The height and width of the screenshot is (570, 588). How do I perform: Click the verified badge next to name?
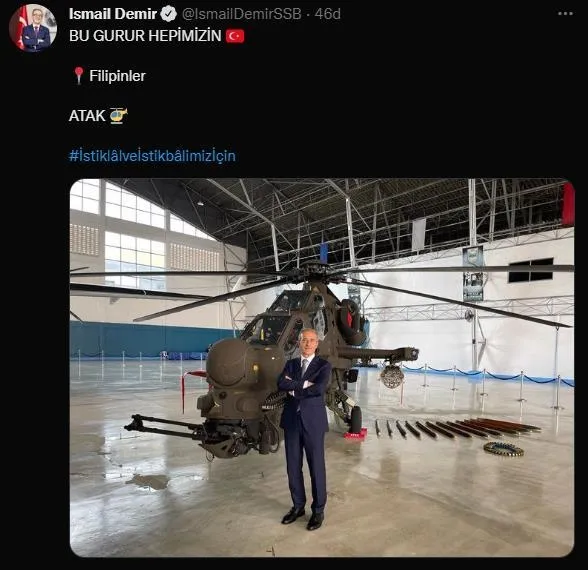(x=168, y=14)
